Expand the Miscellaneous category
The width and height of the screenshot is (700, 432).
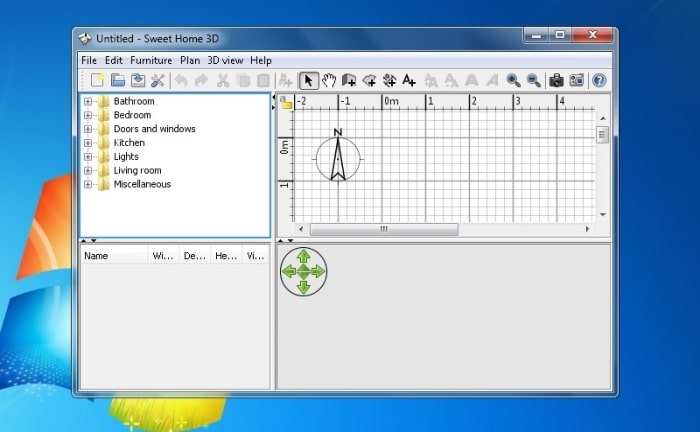(88, 184)
